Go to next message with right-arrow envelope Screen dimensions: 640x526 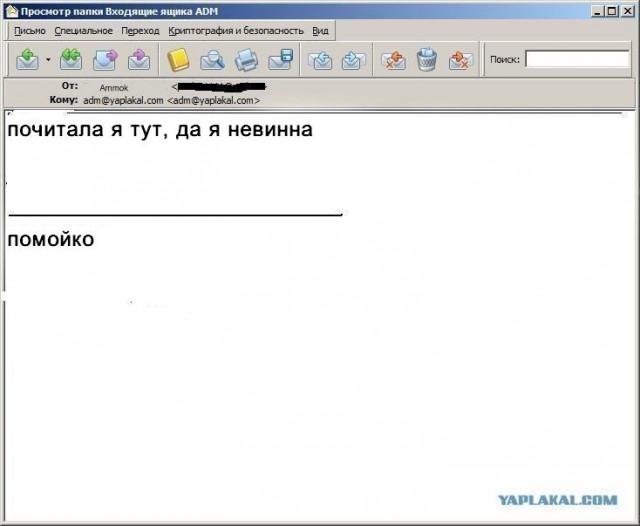pyautogui.click(x=353, y=60)
